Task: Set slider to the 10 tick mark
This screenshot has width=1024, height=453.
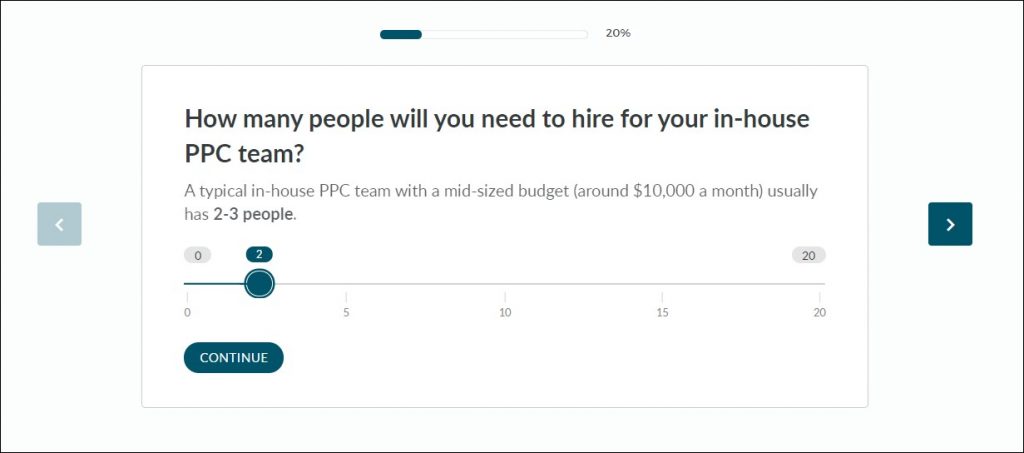Action: tap(505, 284)
